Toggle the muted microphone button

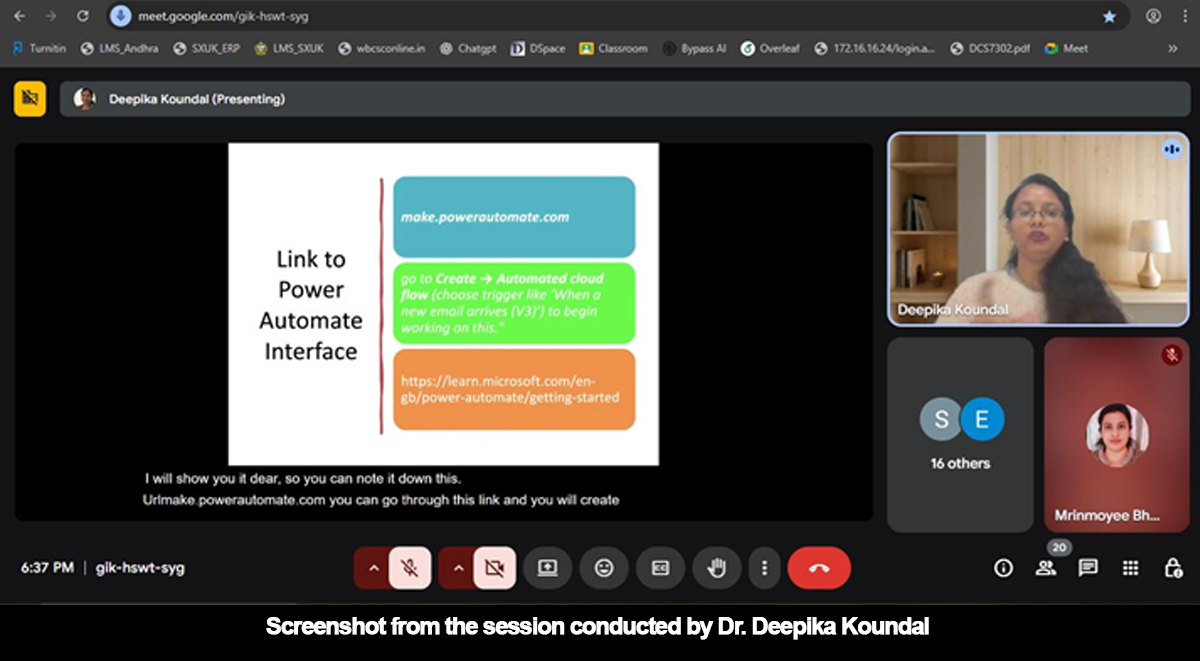(x=410, y=568)
